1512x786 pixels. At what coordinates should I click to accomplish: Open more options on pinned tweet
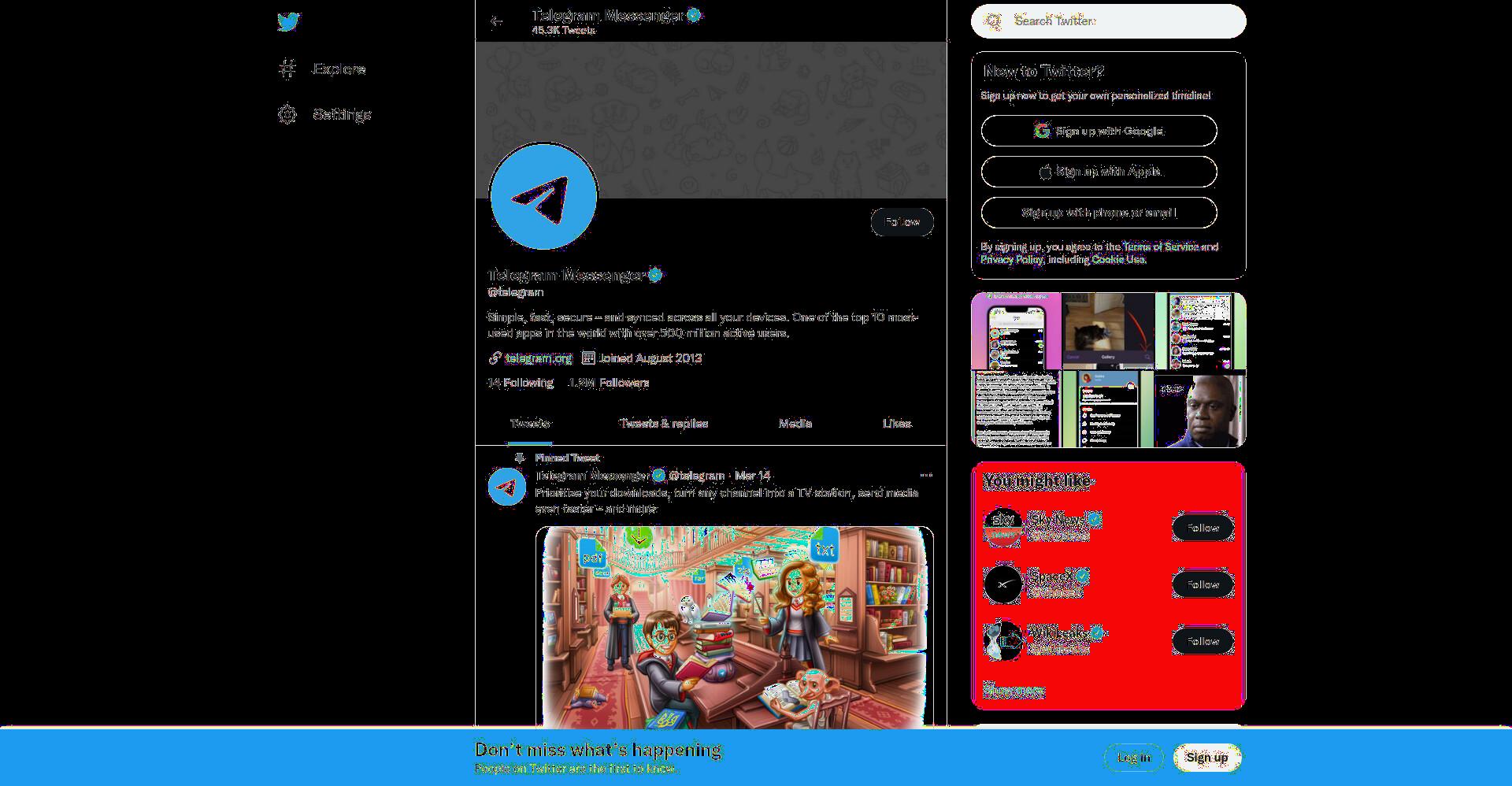tap(926, 475)
